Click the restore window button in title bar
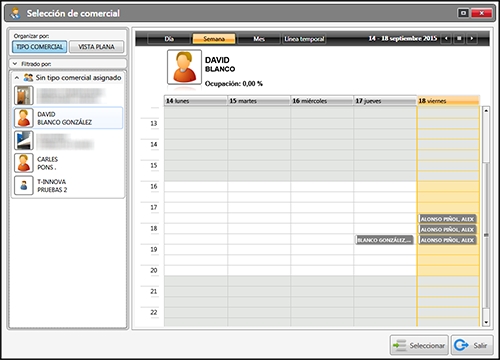Viewport: 500px width, 360px height. coord(463,13)
